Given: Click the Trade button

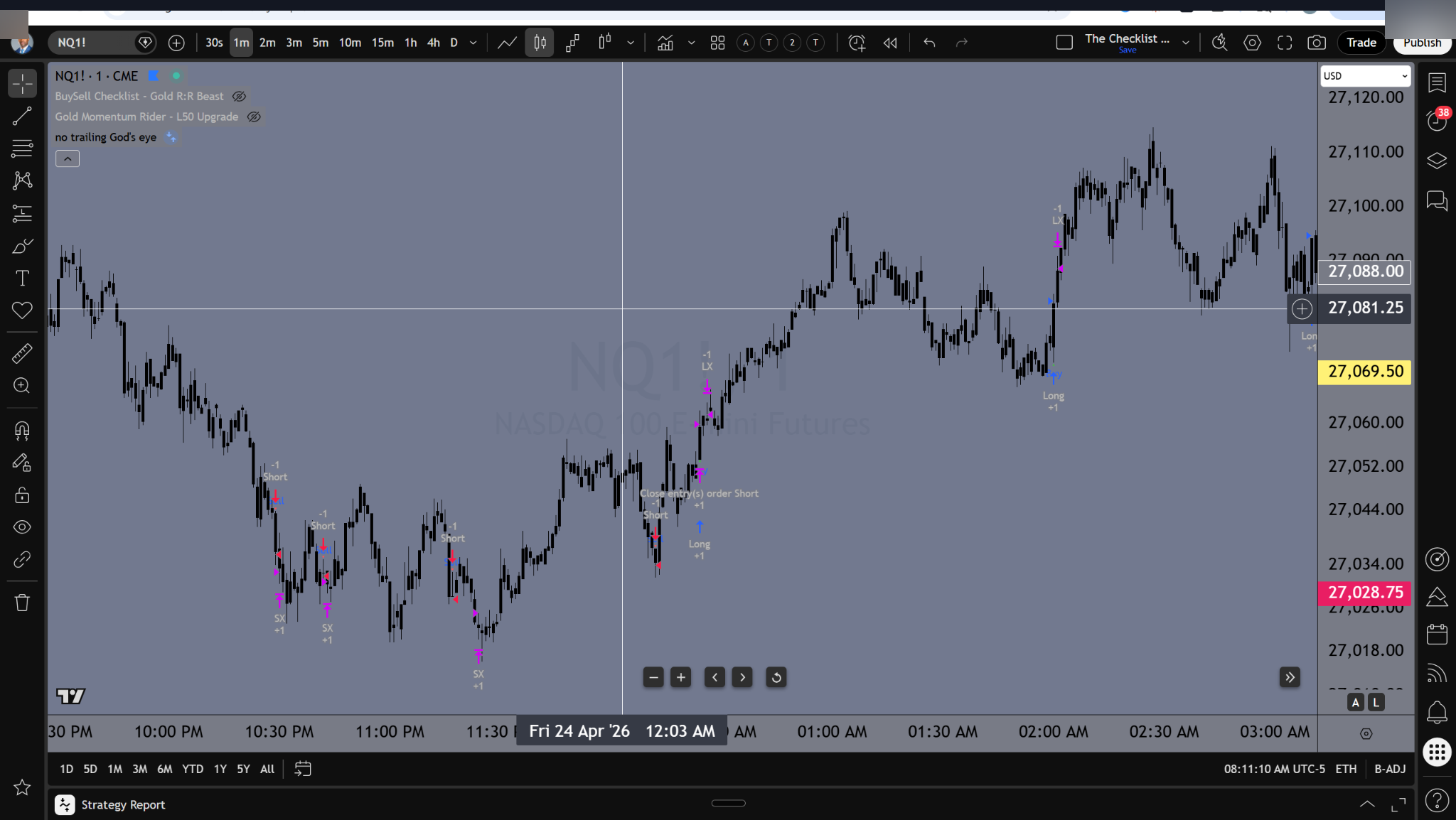Looking at the screenshot, I should 1360,43.
